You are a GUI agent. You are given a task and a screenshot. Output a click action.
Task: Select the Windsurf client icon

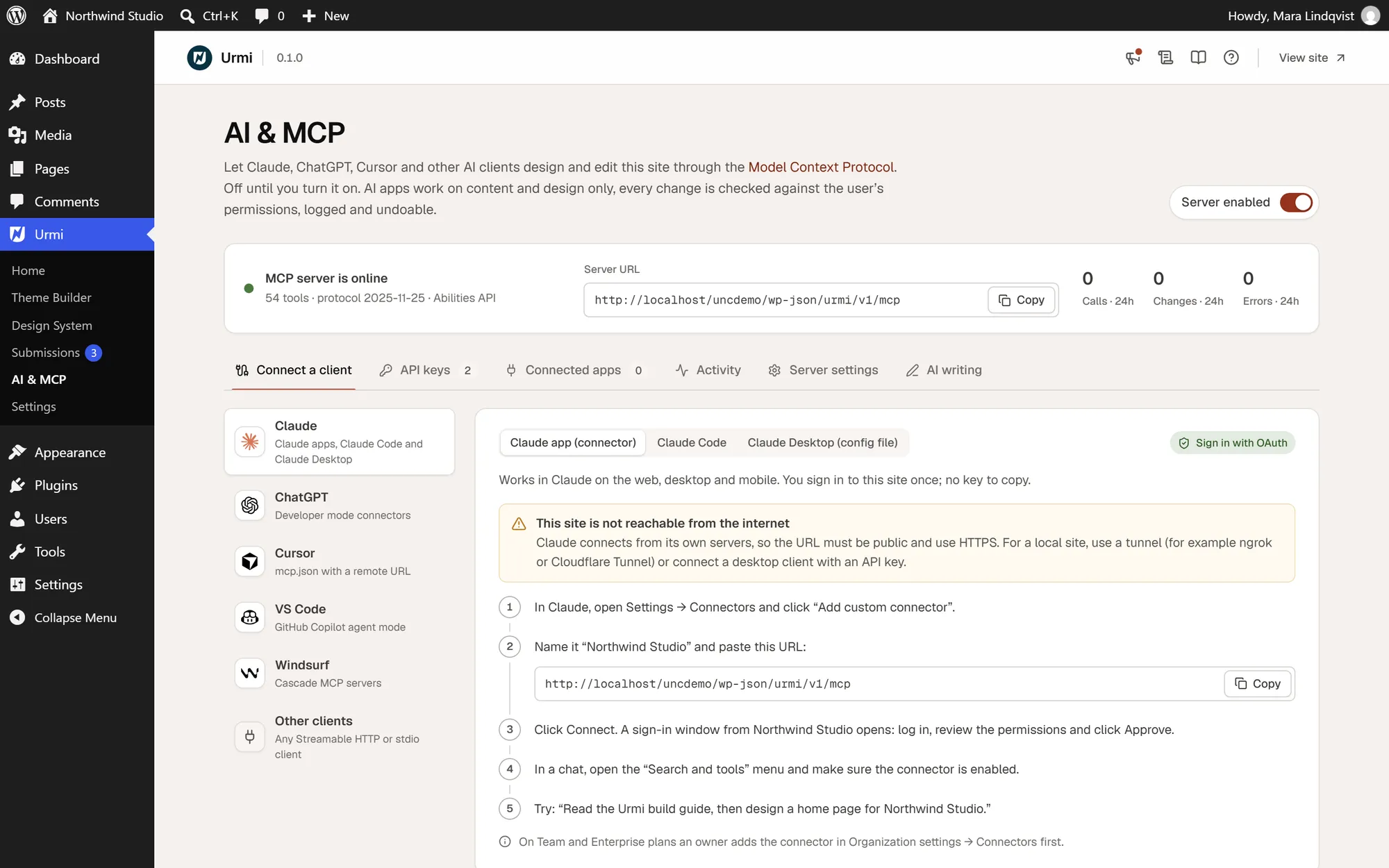point(250,673)
